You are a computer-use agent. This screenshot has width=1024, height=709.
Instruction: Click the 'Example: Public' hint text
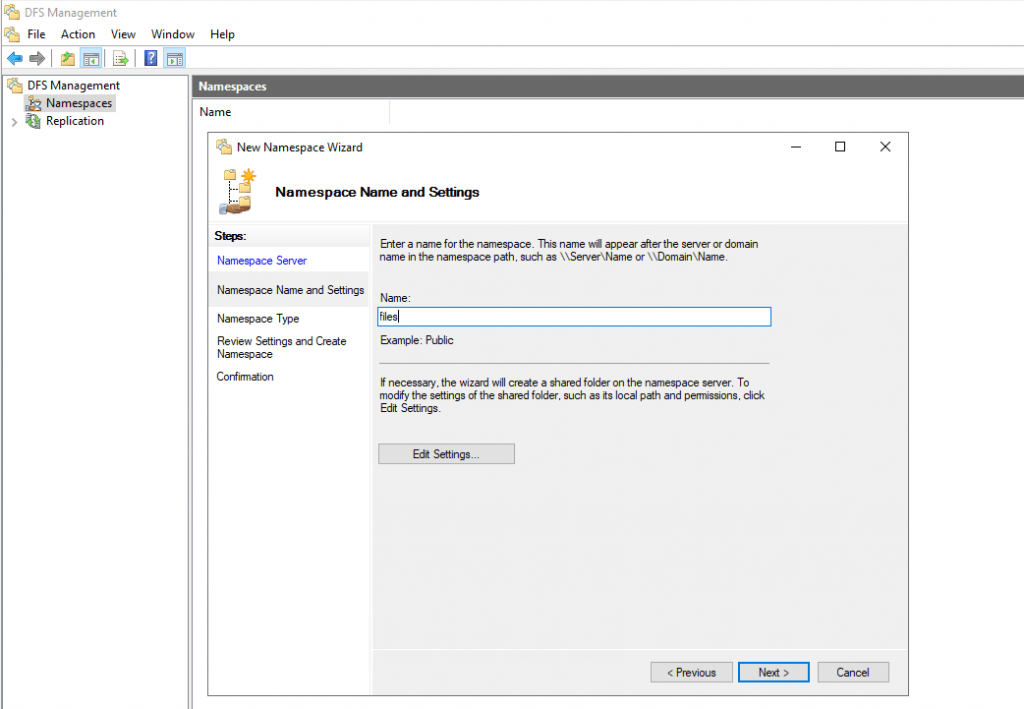tap(416, 339)
